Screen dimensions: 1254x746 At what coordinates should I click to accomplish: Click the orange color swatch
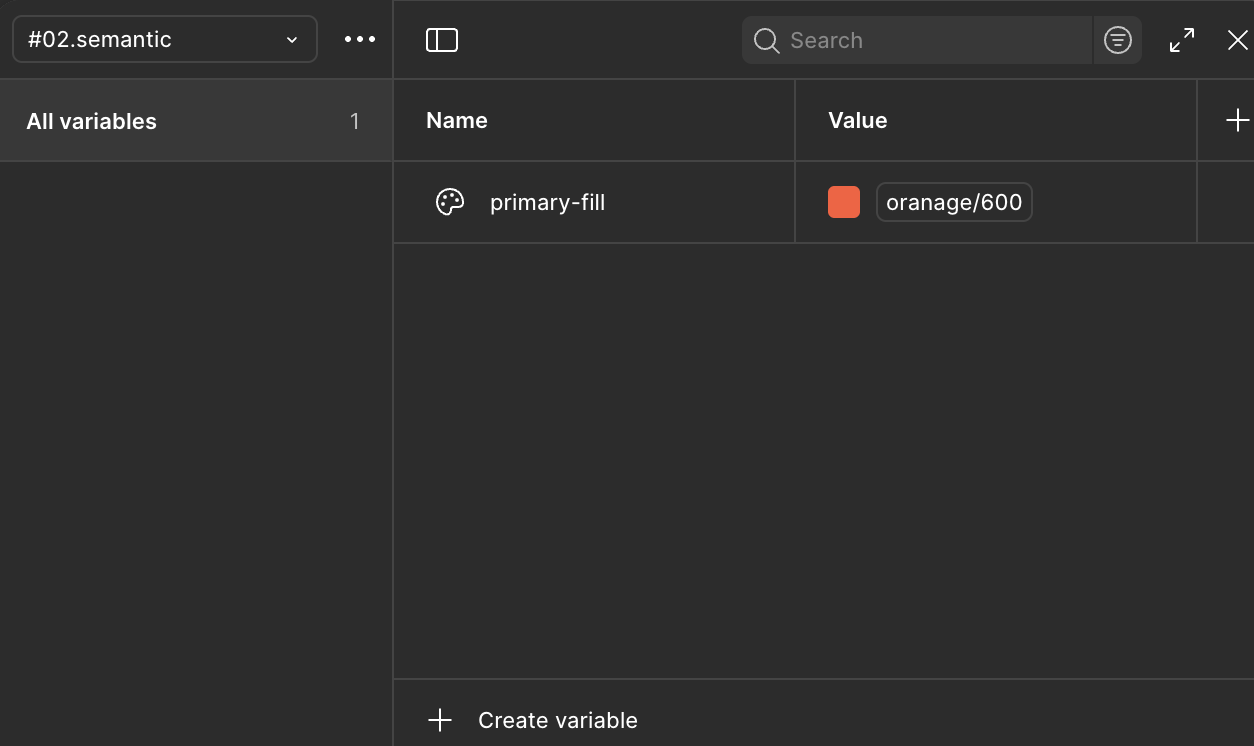[844, 202]
